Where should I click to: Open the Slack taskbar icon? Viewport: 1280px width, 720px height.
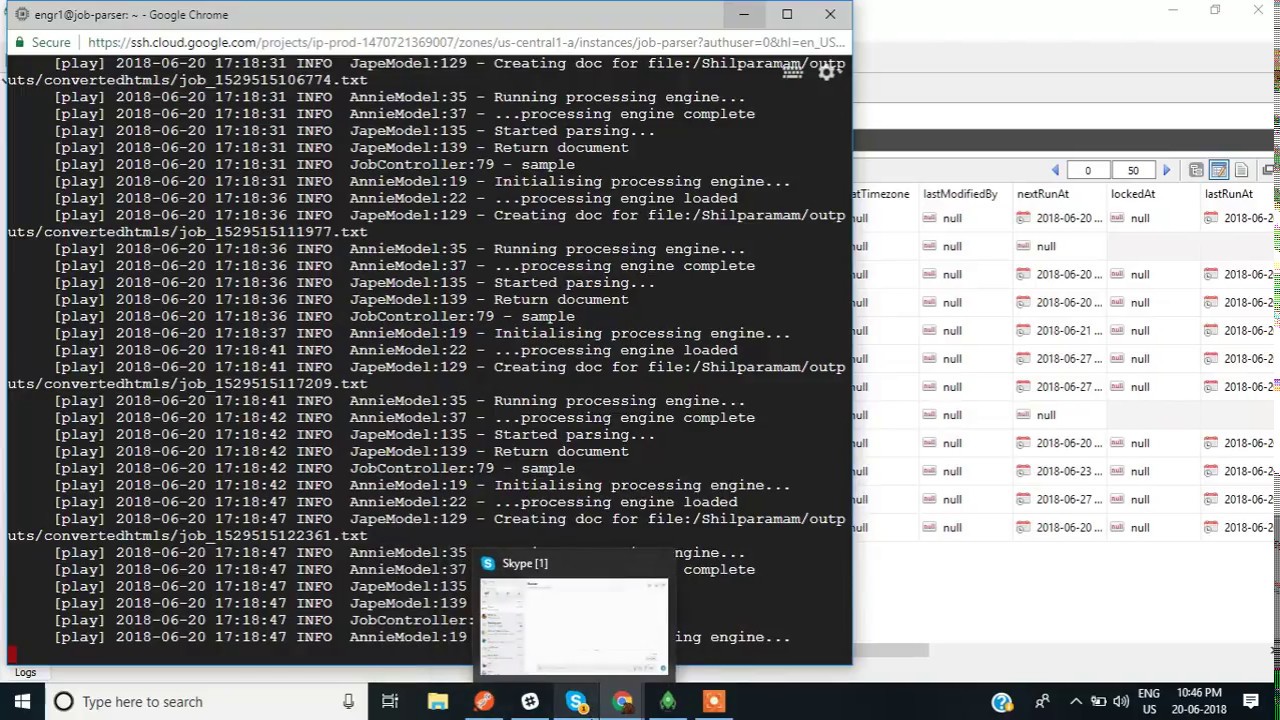pyautogui.click(x=530, y=701)
